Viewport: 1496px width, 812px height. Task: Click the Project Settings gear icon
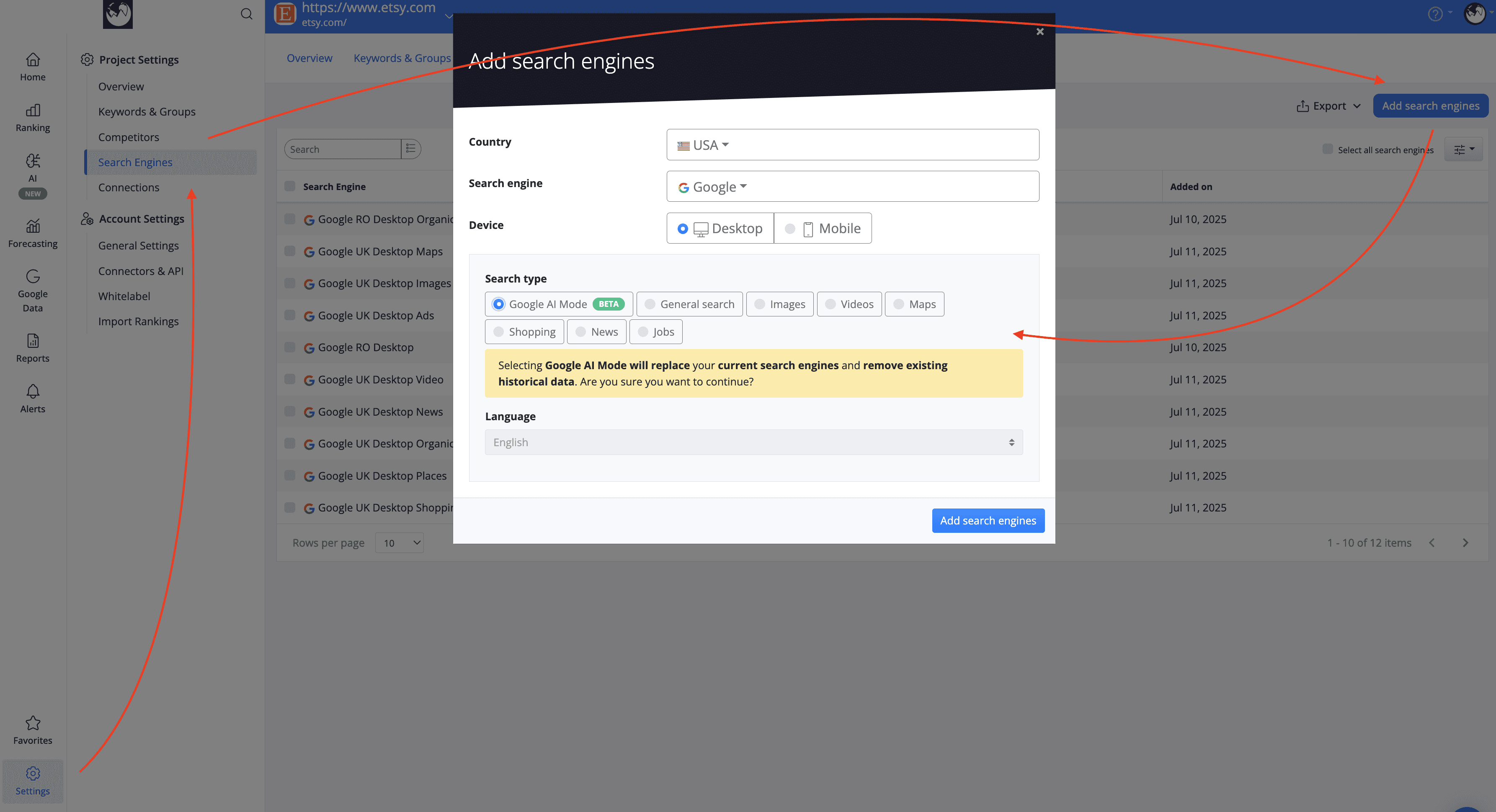[x=87, y=59]
